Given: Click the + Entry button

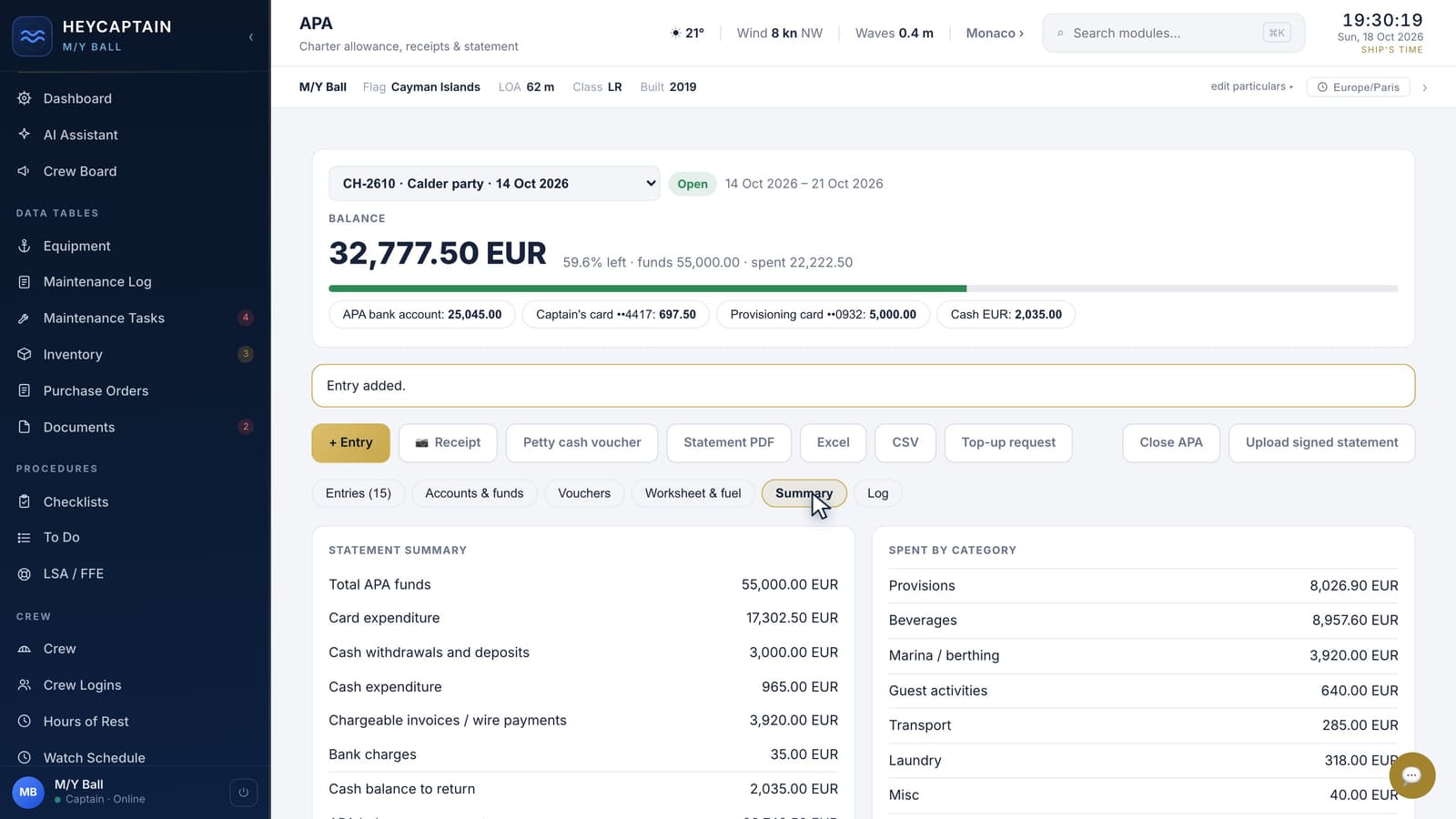Looking at the screenshot, I should click(350, 443).
